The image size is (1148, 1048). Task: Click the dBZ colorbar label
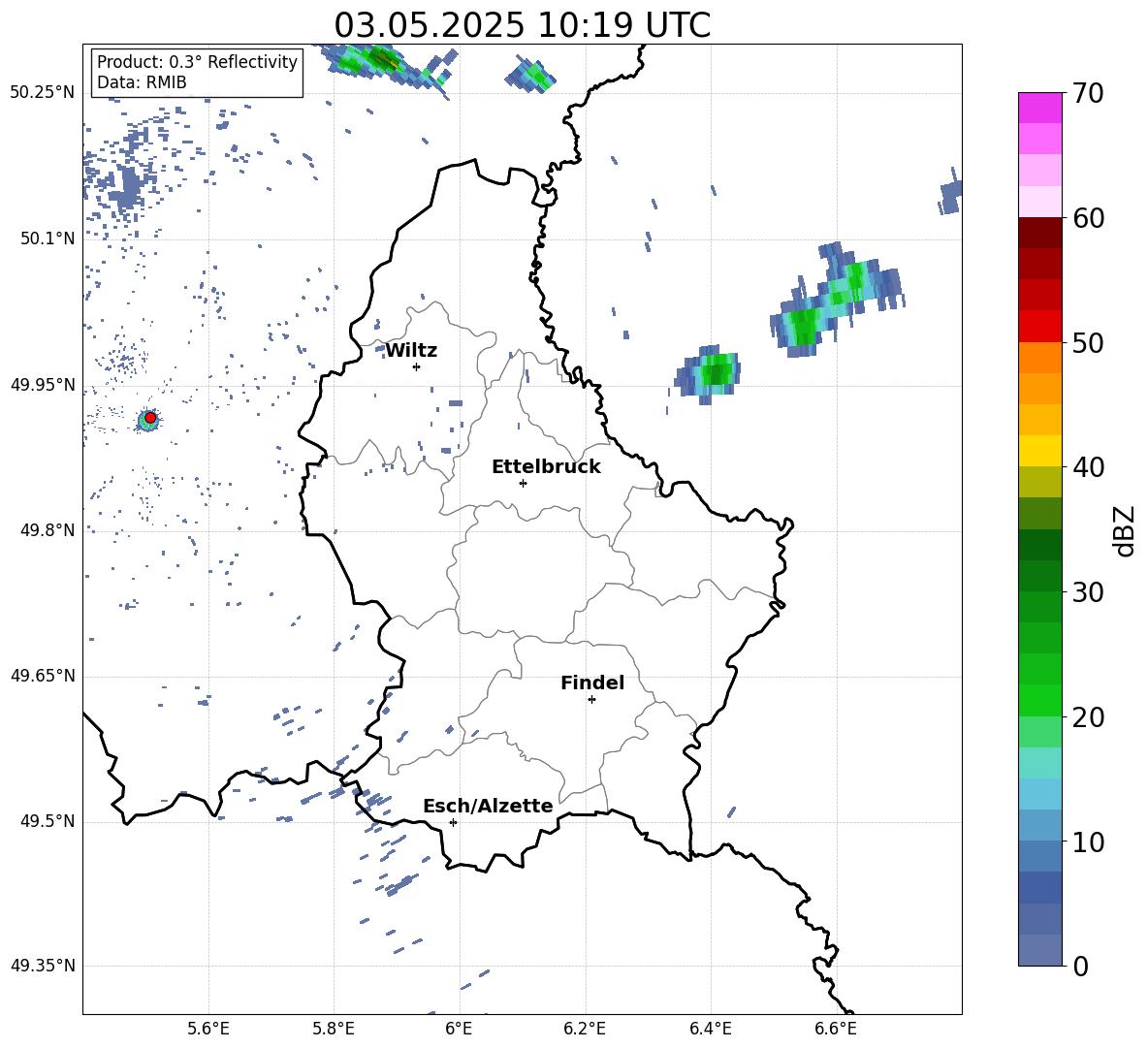[x=1126, y=530]
